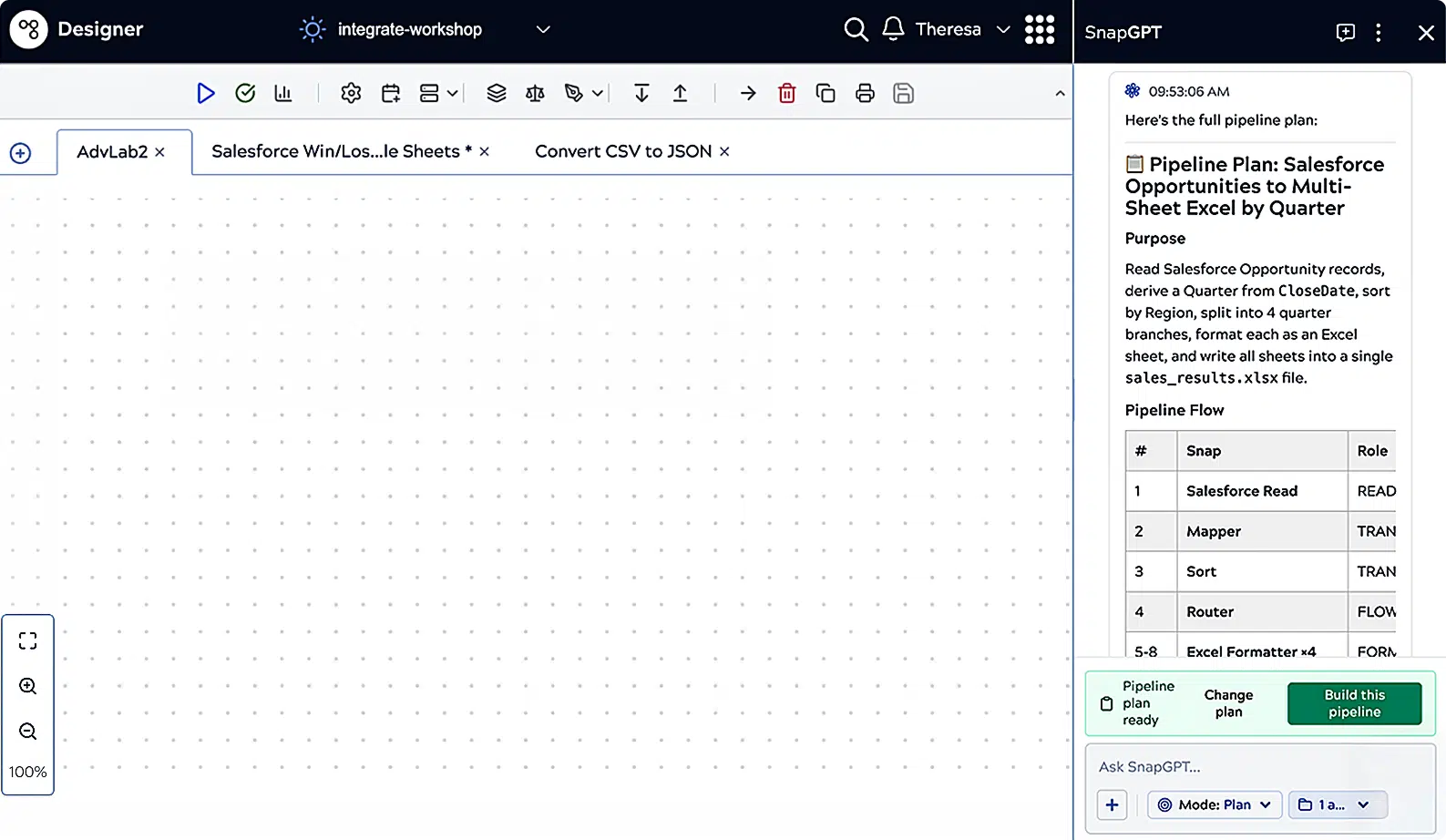Image resolution: width=1446 pixels, height=840 pixels.
Task: Click the Salesforce Read table cell
Action: (x=1262, y=491)
